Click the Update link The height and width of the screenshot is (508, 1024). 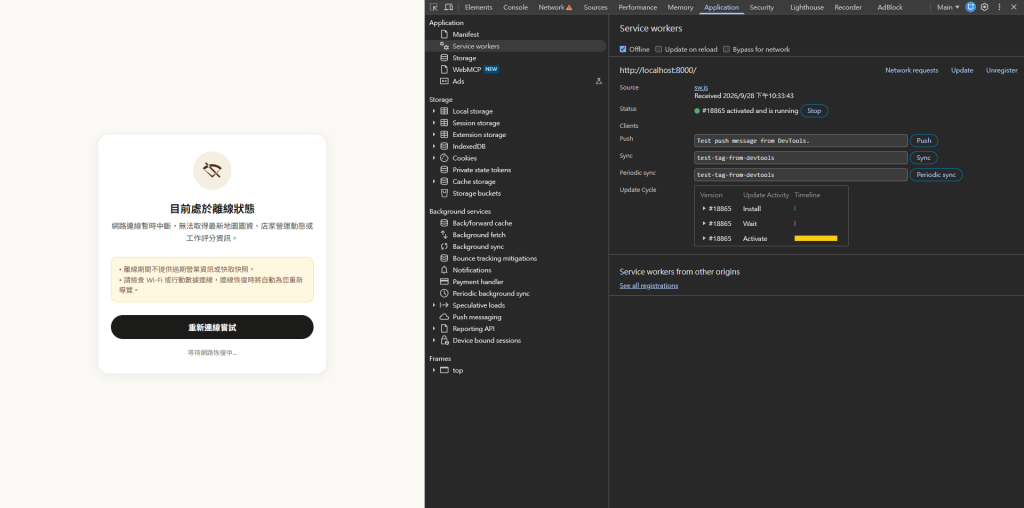click(x=961, y=71)
